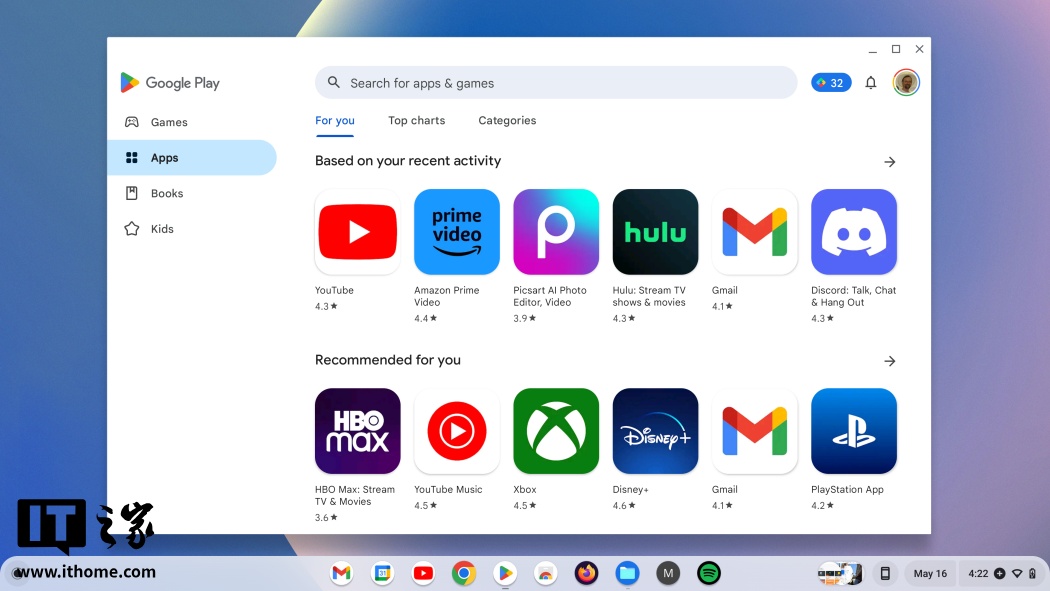
Task: Click the Disney+ title text
Action: pos(630,489)
